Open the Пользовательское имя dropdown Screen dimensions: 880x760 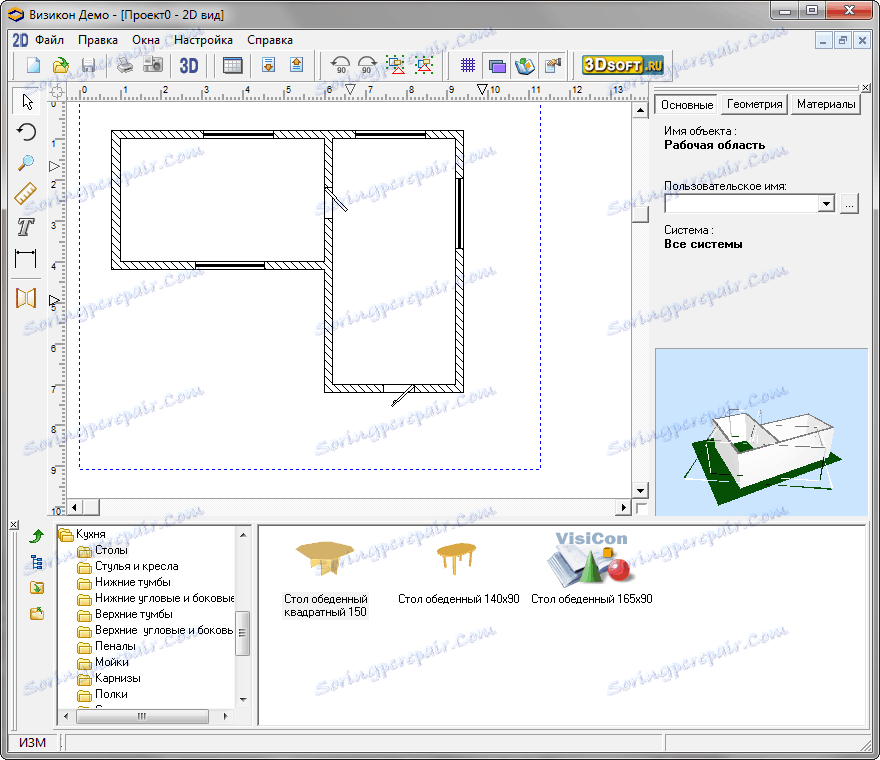[x=826, y=204]
